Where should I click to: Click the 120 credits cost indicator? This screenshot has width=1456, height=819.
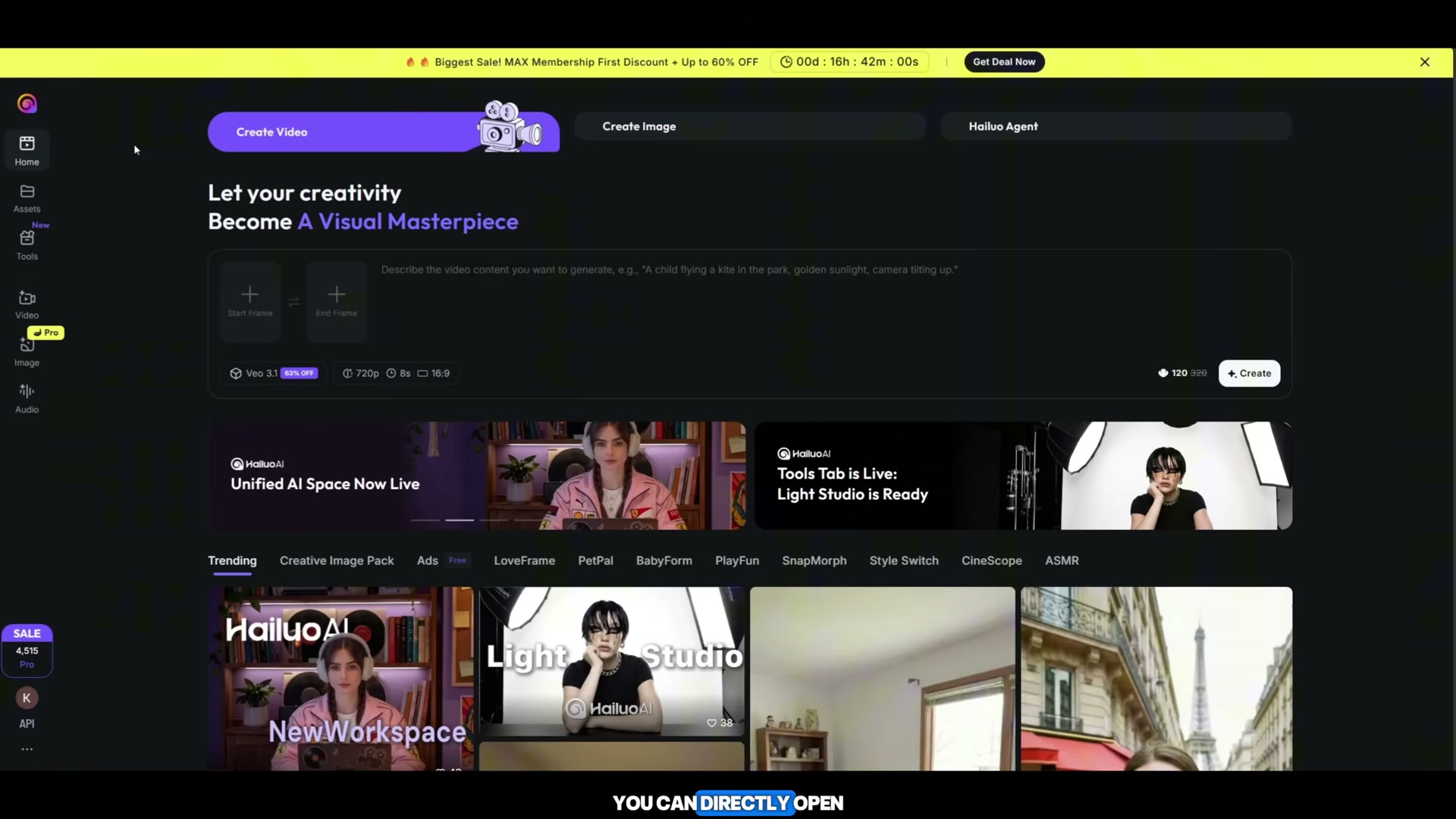(1182, 373)
